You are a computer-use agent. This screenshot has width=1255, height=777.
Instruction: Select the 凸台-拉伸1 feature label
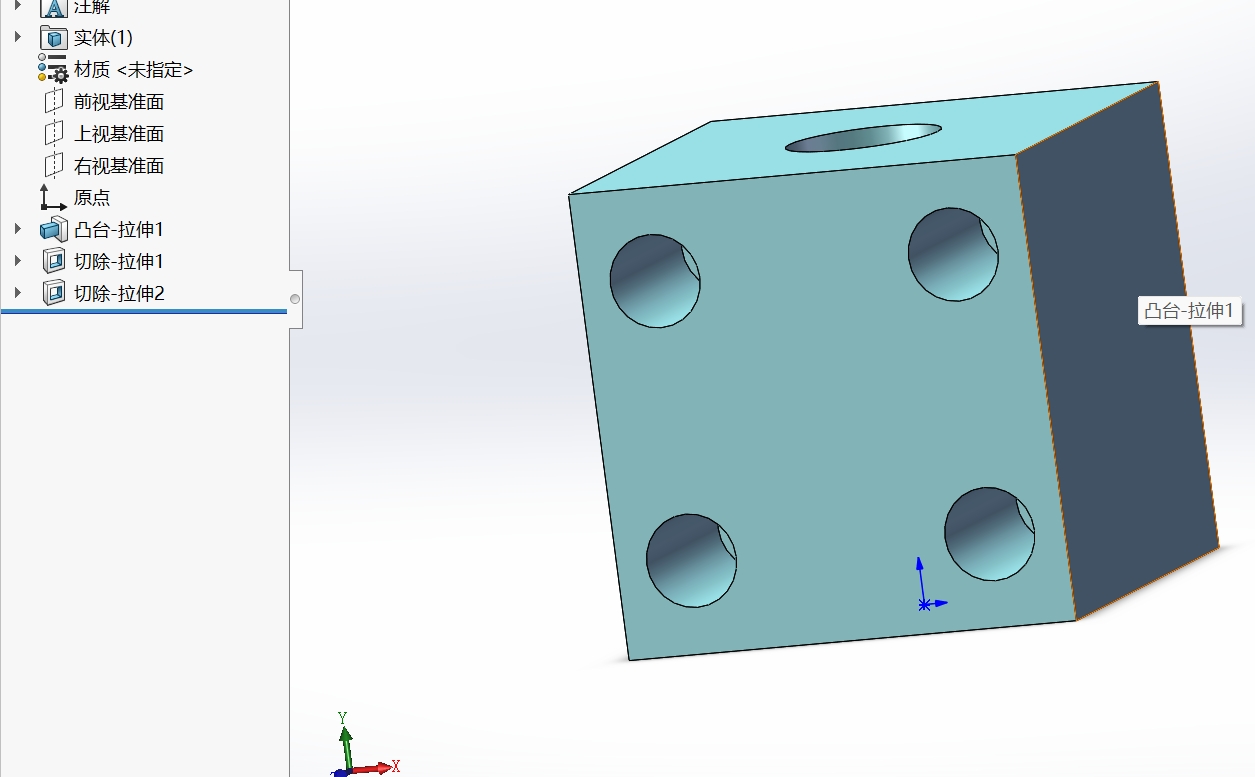(x=119, y=230)
